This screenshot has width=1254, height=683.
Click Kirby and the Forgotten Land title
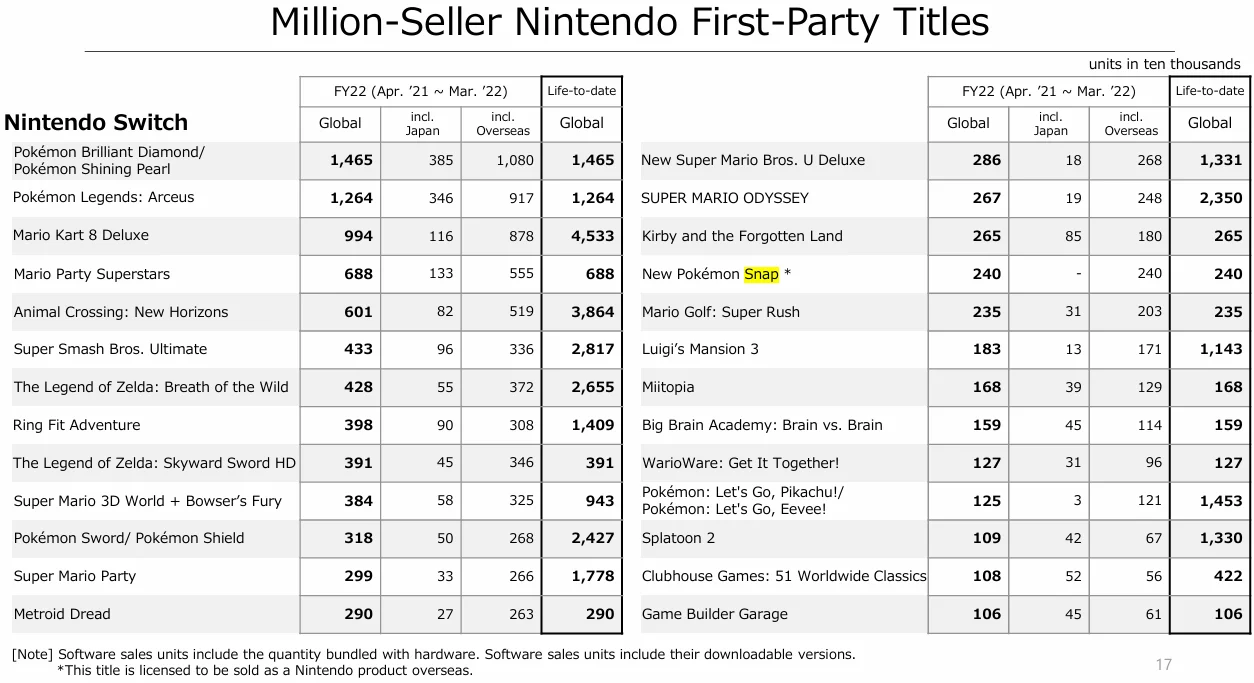pyautogui.click(x=742, y=236)
